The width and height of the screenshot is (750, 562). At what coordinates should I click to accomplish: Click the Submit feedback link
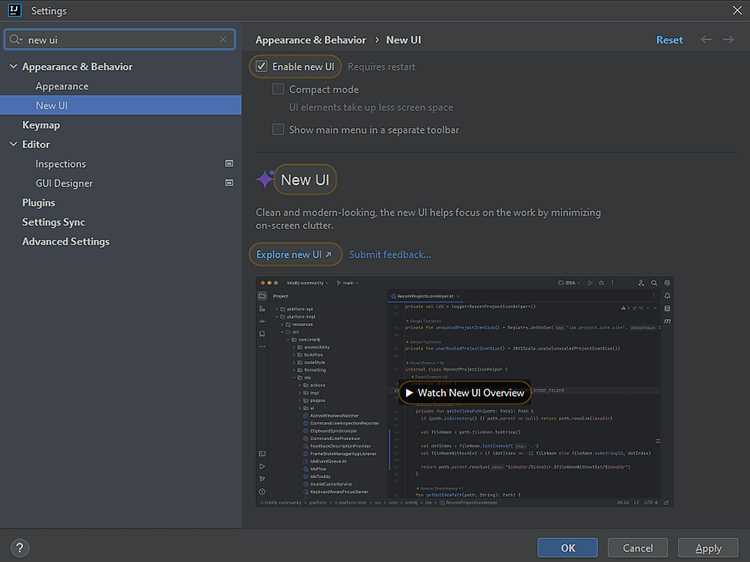coord(390,254)
